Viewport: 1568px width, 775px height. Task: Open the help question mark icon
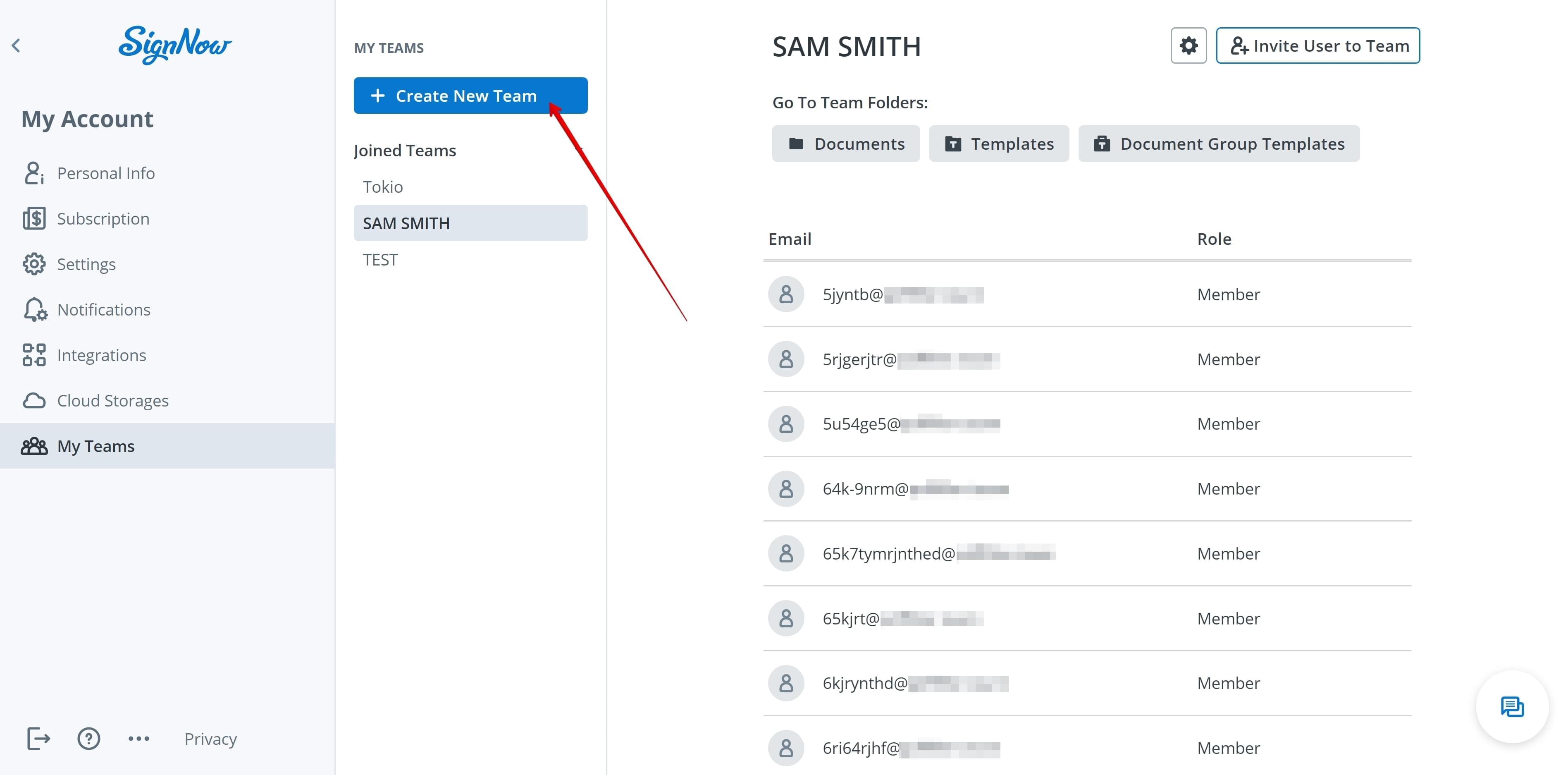click(89, 739)
